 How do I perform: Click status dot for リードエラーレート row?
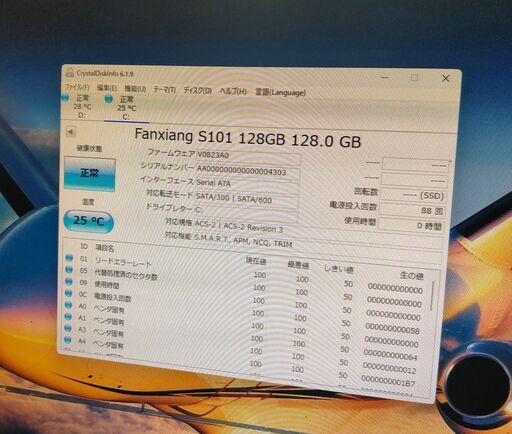click(69, 258)
